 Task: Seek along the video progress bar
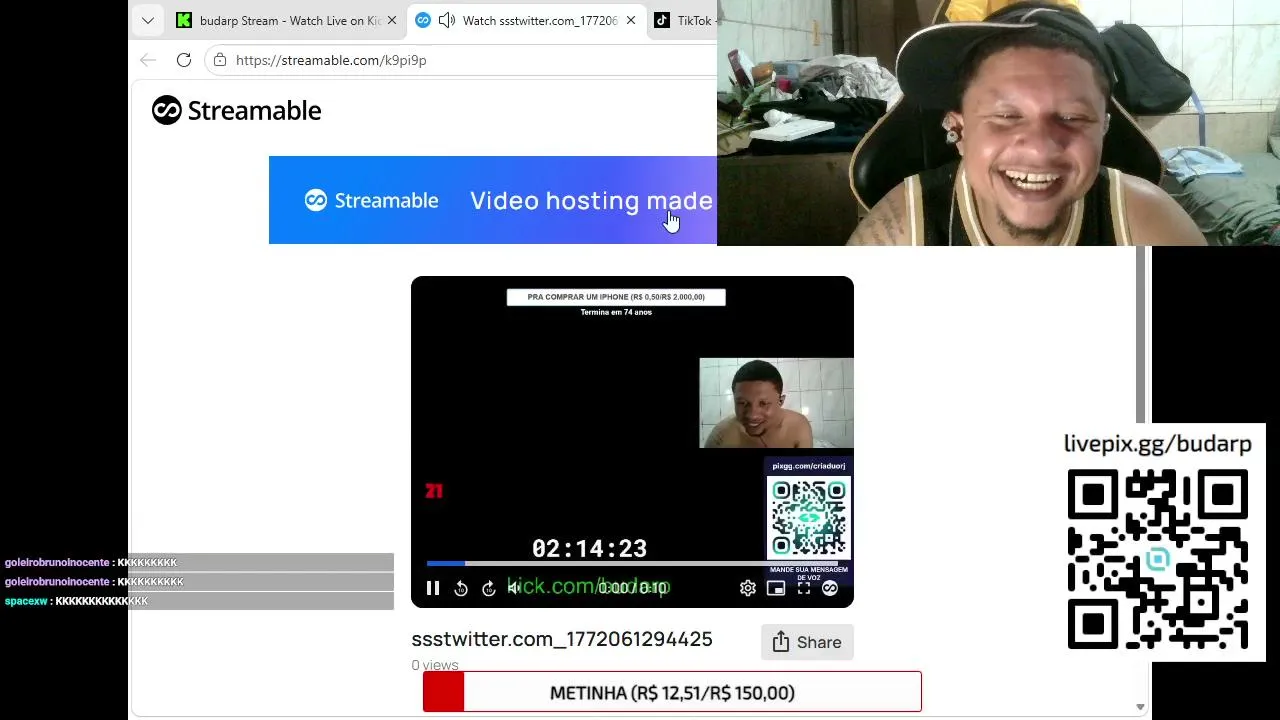(632, 564)
